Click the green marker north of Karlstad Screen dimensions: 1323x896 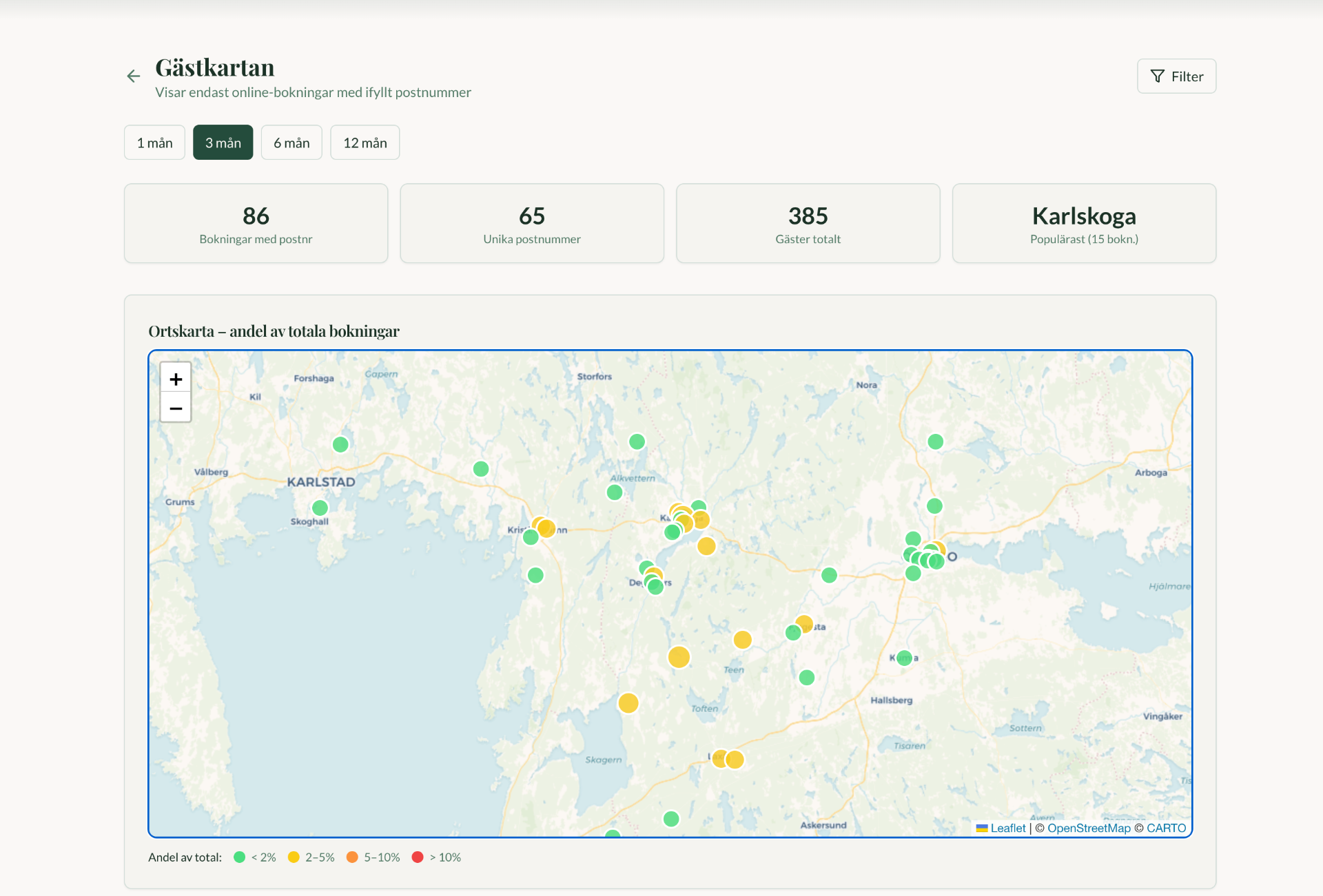(x=340, y=444)
